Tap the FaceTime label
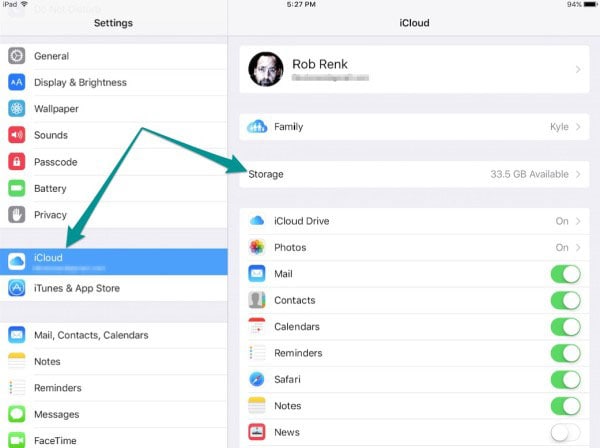Viewport: 600px width, 448px height. pos(55,441)
